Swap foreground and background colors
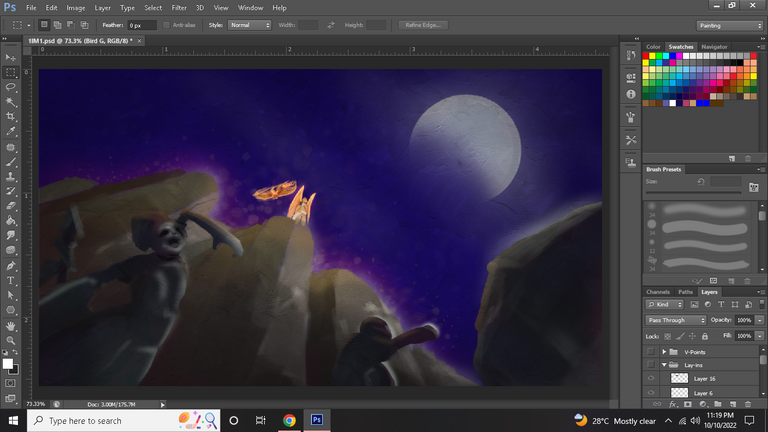This screenshot has height=432, width=768. click(x=16, y=352)
